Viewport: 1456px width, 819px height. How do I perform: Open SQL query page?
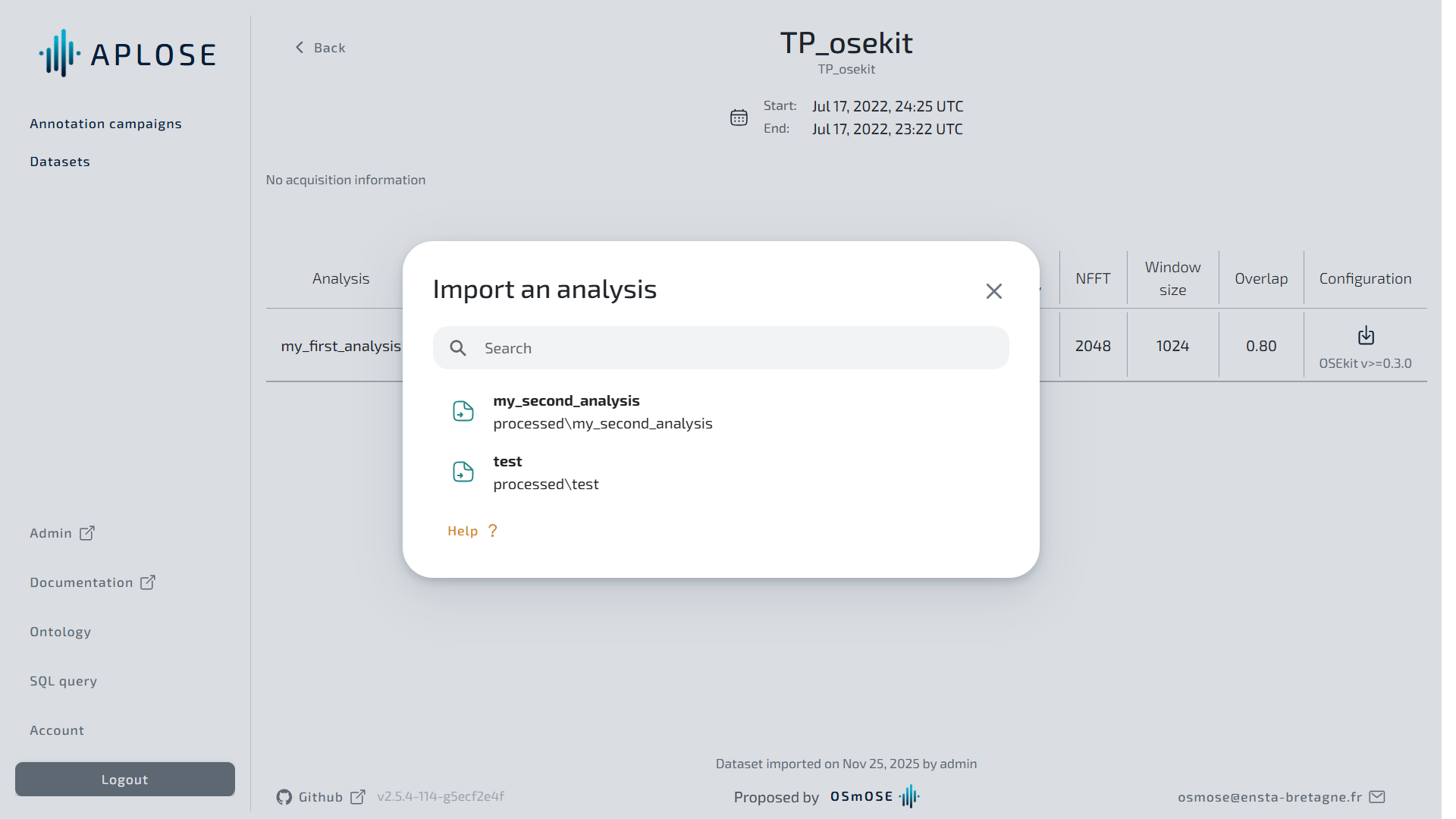pos(64,681)
